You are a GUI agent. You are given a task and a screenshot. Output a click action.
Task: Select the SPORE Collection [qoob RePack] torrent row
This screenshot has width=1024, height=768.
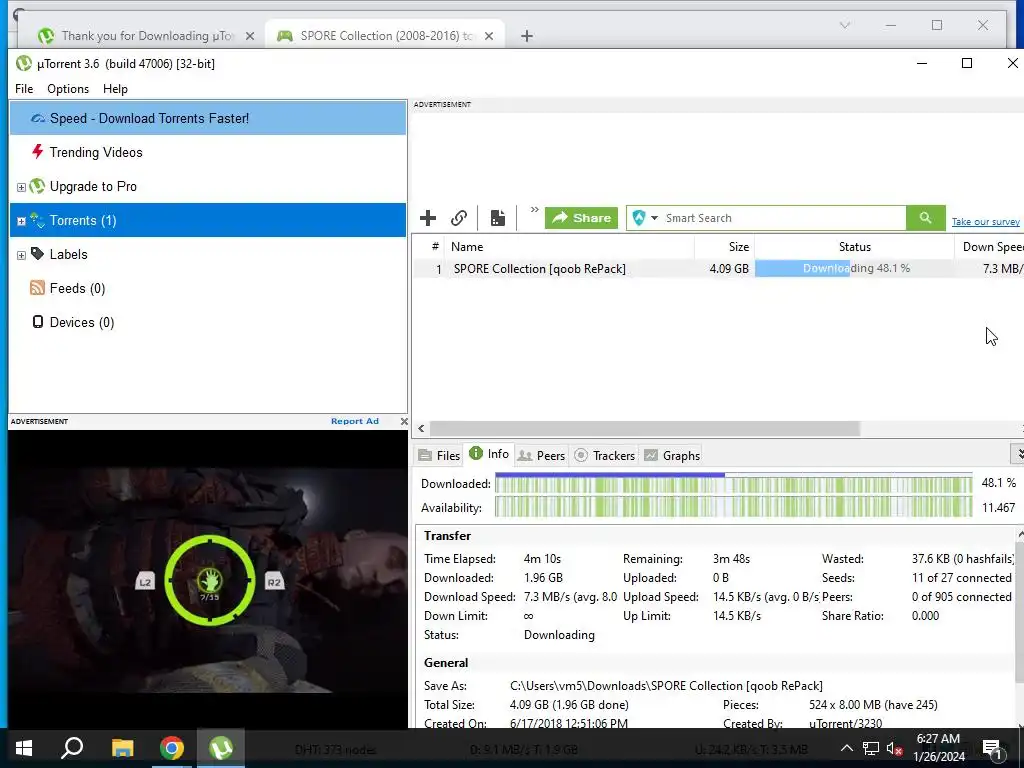(718, 268)
